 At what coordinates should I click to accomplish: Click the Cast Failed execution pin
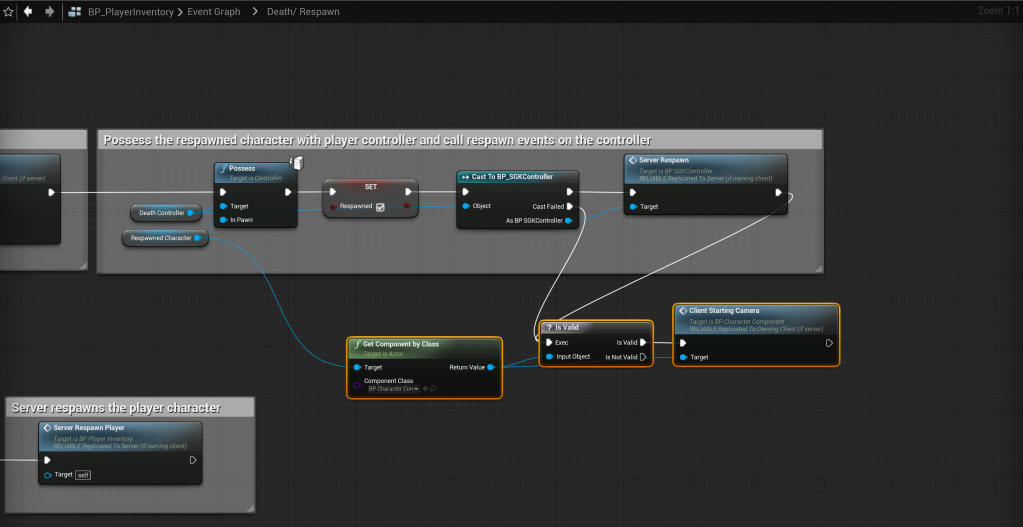click(x=569, y=206)
